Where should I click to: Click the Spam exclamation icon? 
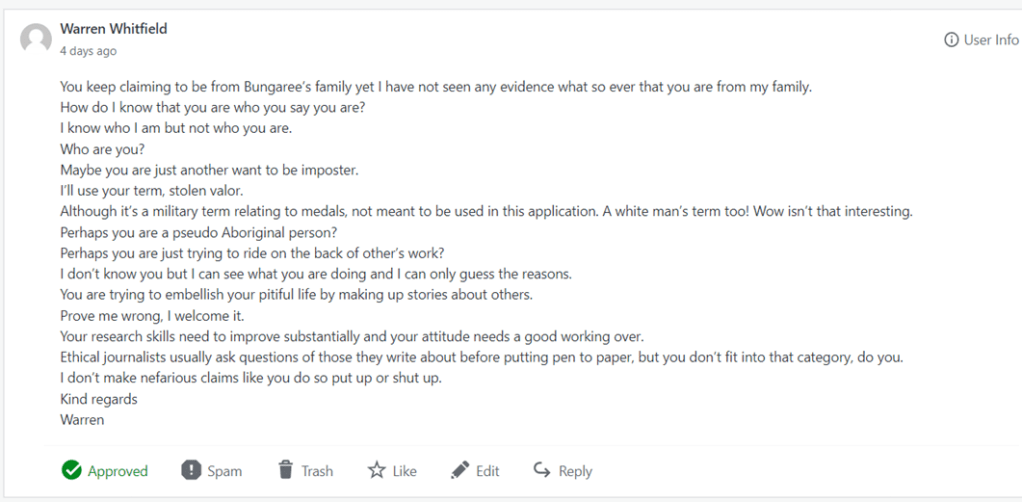pyautogui.click(x=191, y=470)
